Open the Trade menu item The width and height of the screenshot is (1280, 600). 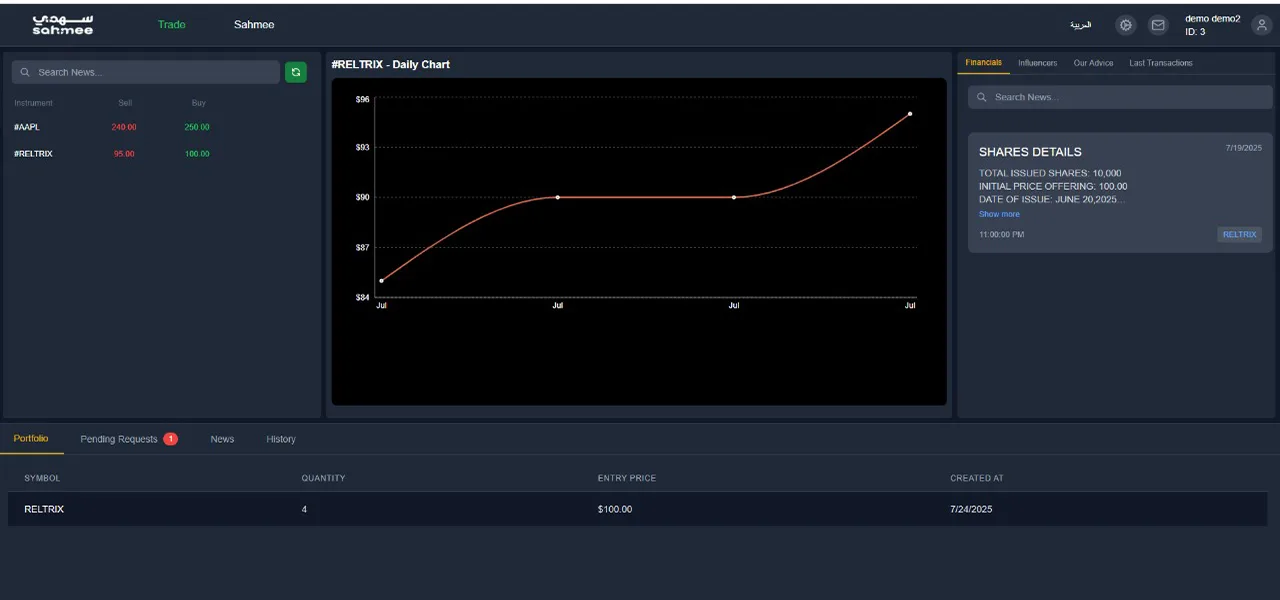171,25
